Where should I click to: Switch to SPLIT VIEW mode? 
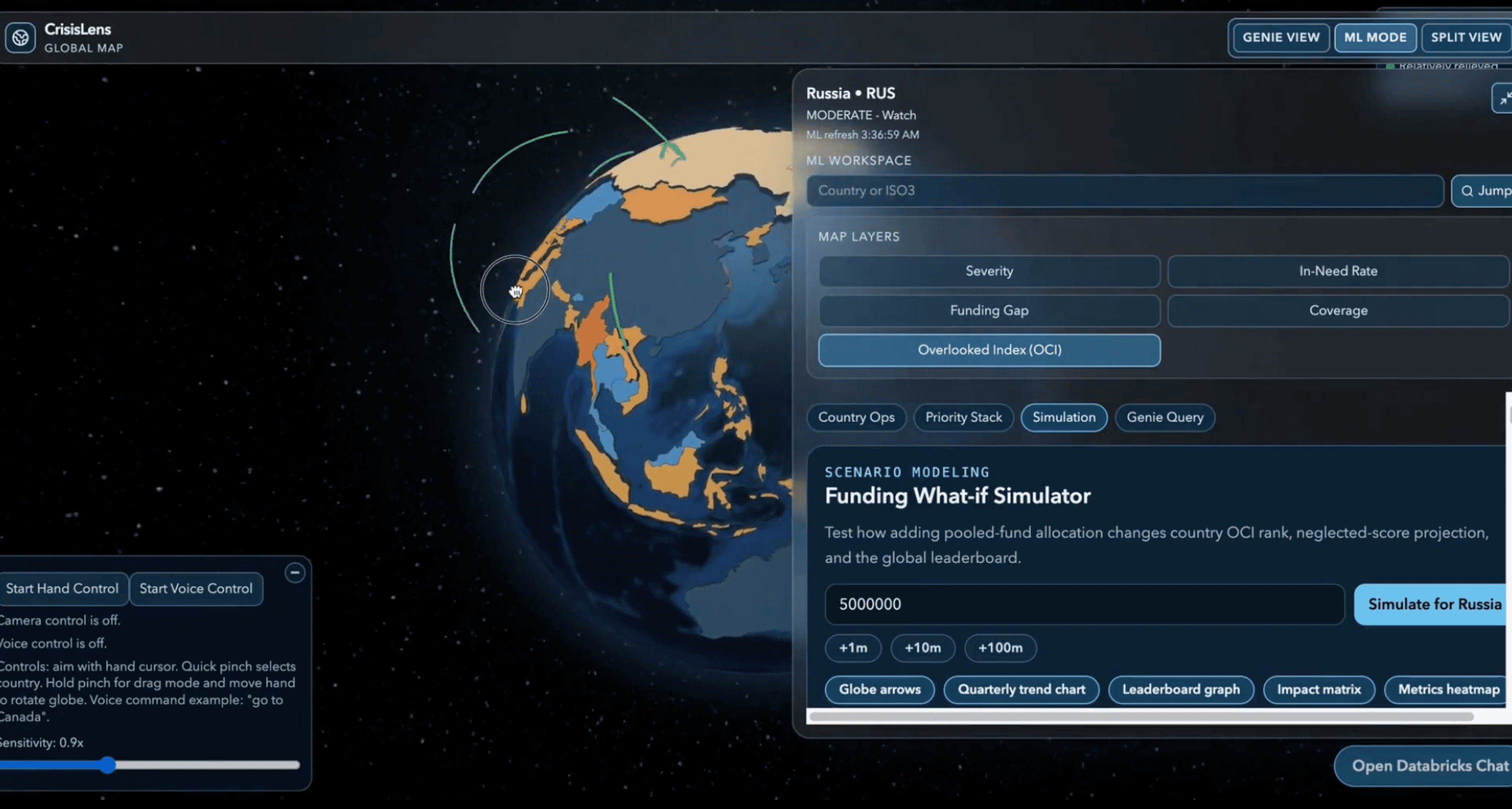pos(1466,37)
